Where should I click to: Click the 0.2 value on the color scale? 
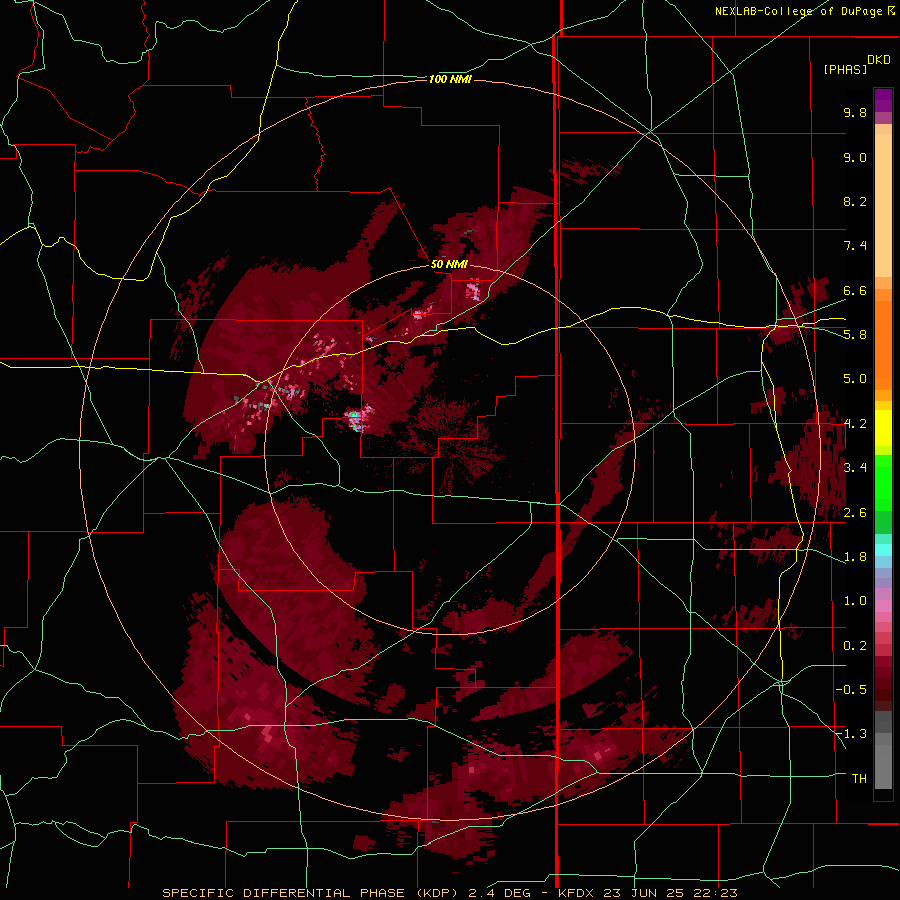click(x=855, y=646)
